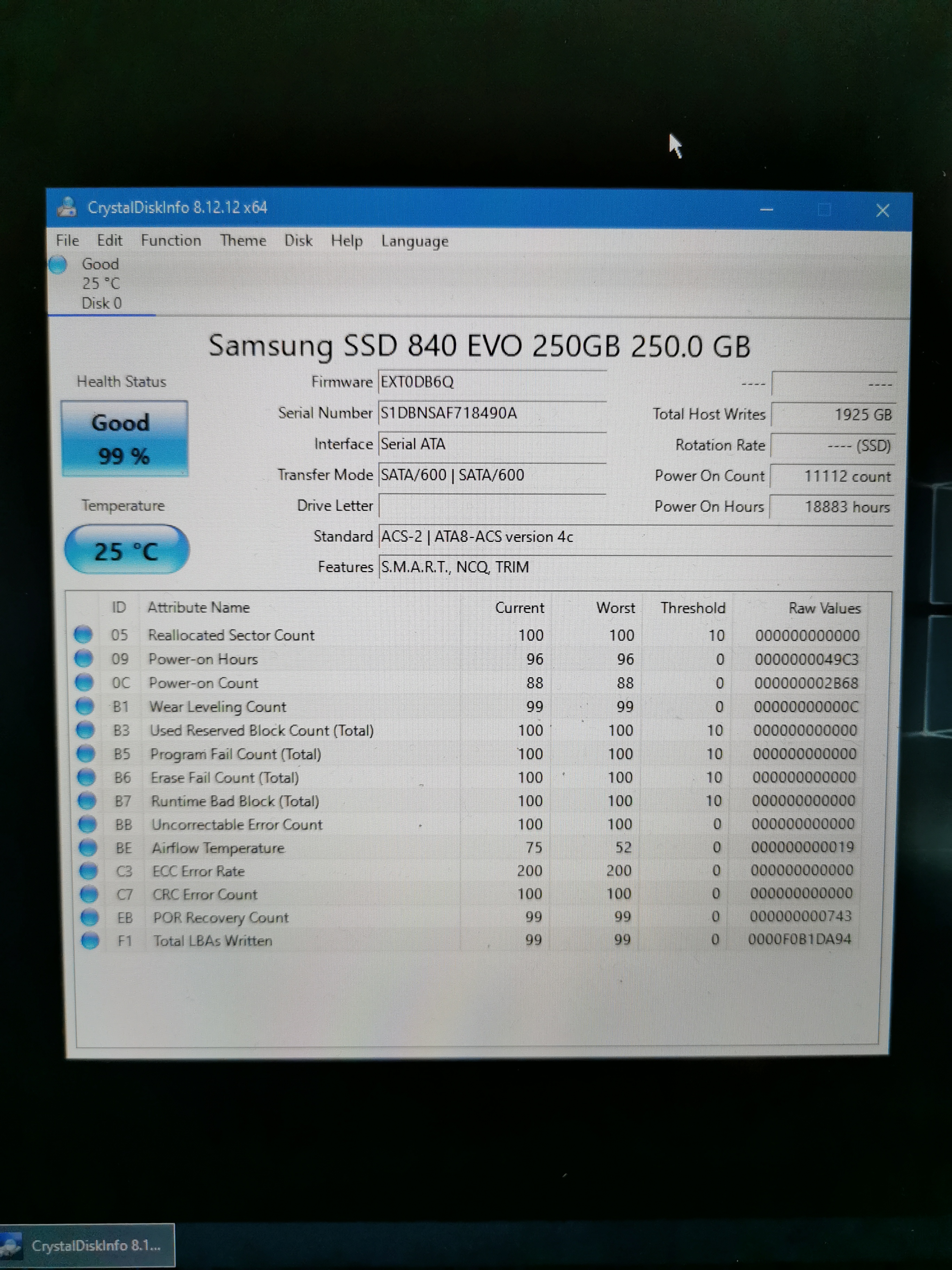This screenshot has height=1270, width=952.
Task: Open the Disk menu
Action: pyautogui.click(x=299, y=240)
